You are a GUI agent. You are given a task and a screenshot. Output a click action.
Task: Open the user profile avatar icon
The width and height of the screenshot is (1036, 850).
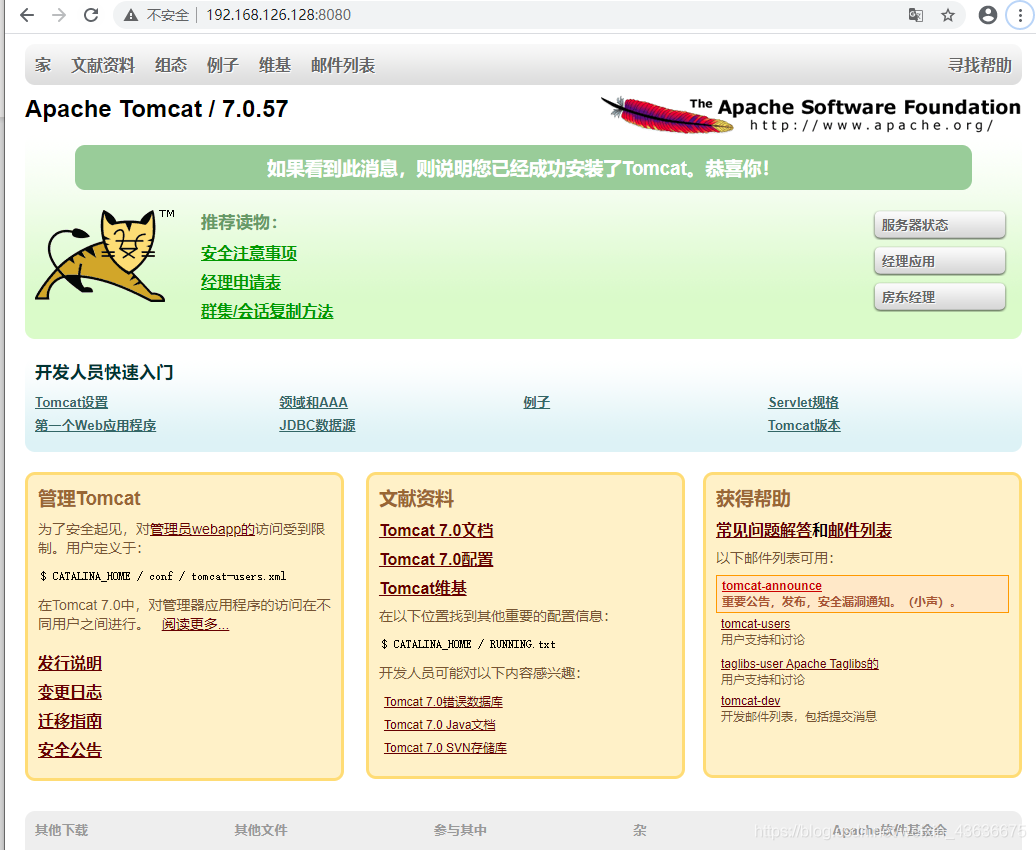click(988, 15)
